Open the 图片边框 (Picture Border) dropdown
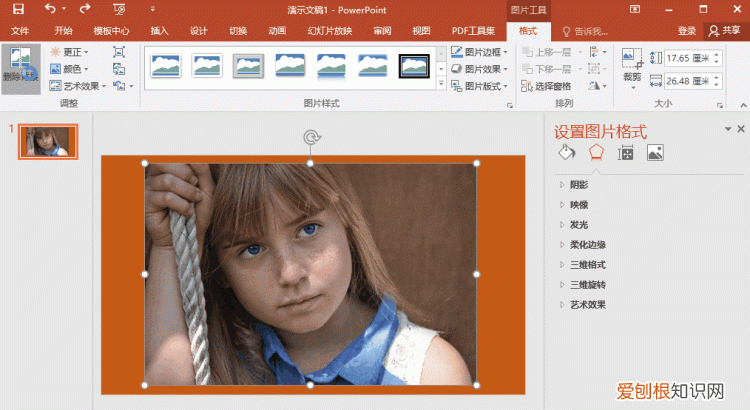This screenshot has width=750, height=410. 480,52
